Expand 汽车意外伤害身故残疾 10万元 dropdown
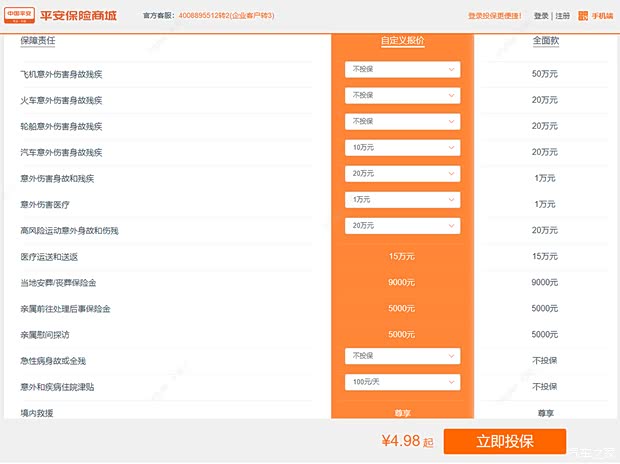The height and width of the screenshot is (464, 620). coord(403,148)
